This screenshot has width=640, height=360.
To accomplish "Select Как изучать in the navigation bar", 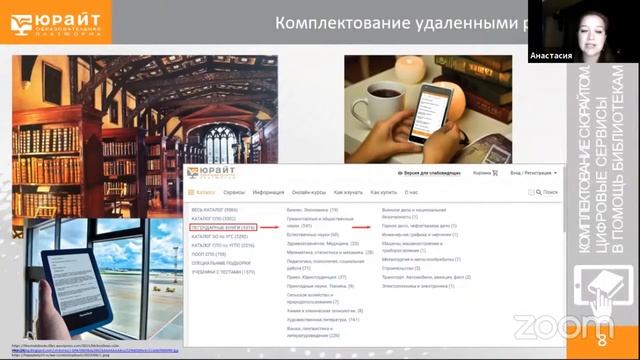I will tap(348, 192).
